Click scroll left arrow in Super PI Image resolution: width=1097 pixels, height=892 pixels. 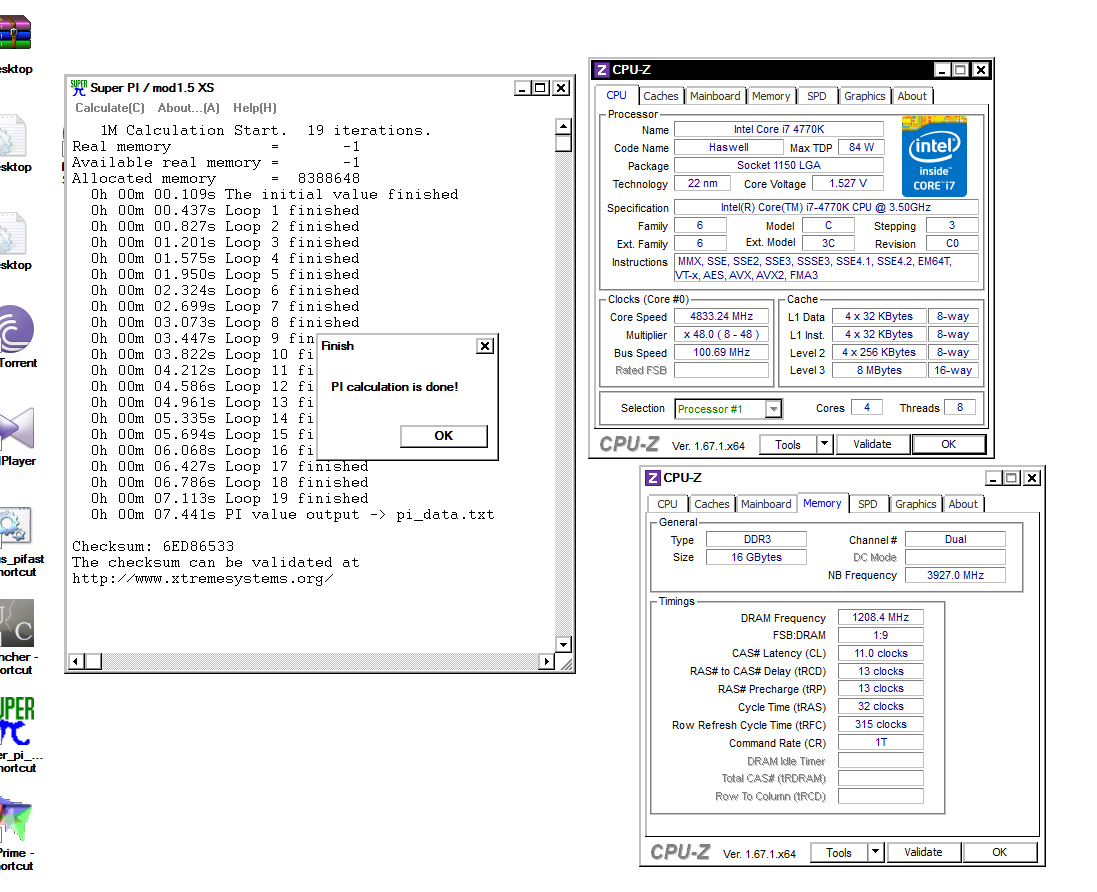pyautogui.click(x=77, y=661)
